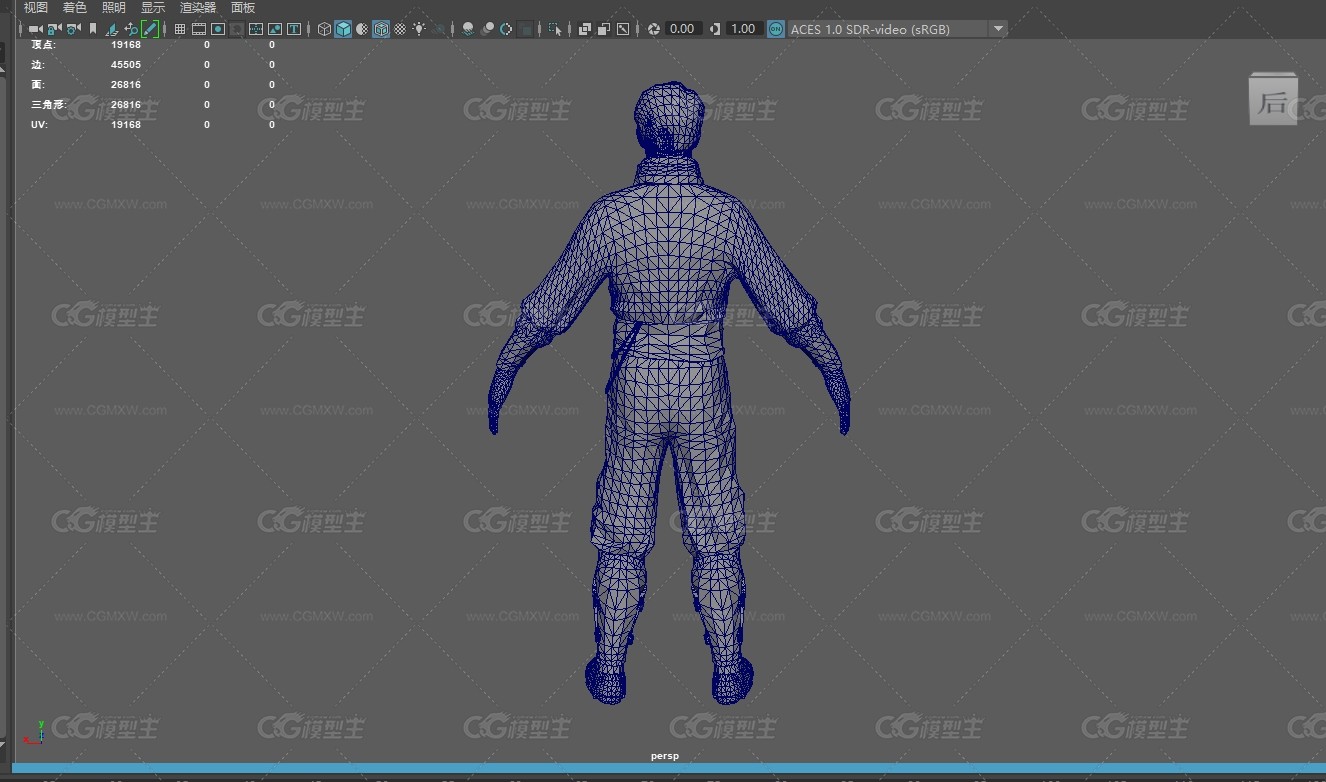Click the Gate Mask icon
This screenshot has height=782, width=1326.
coord(237,29)
